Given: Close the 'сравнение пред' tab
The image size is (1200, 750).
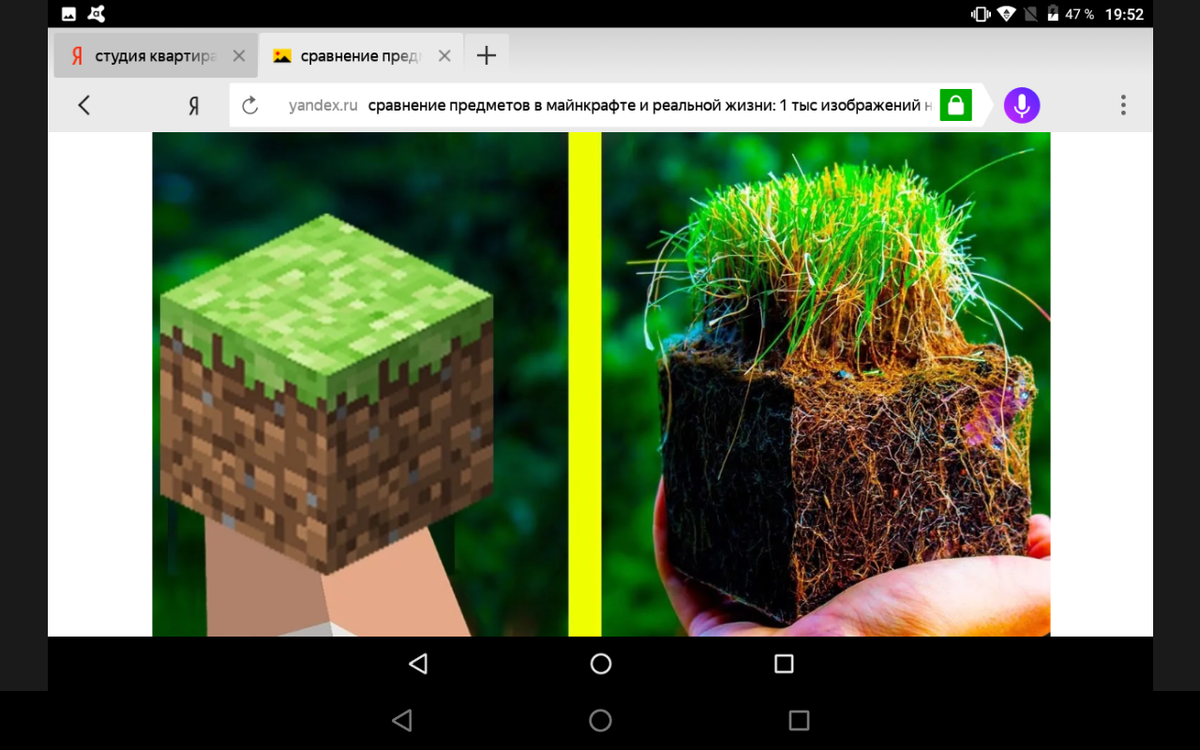Looking at the screenshot, I should tap(444, 56).
